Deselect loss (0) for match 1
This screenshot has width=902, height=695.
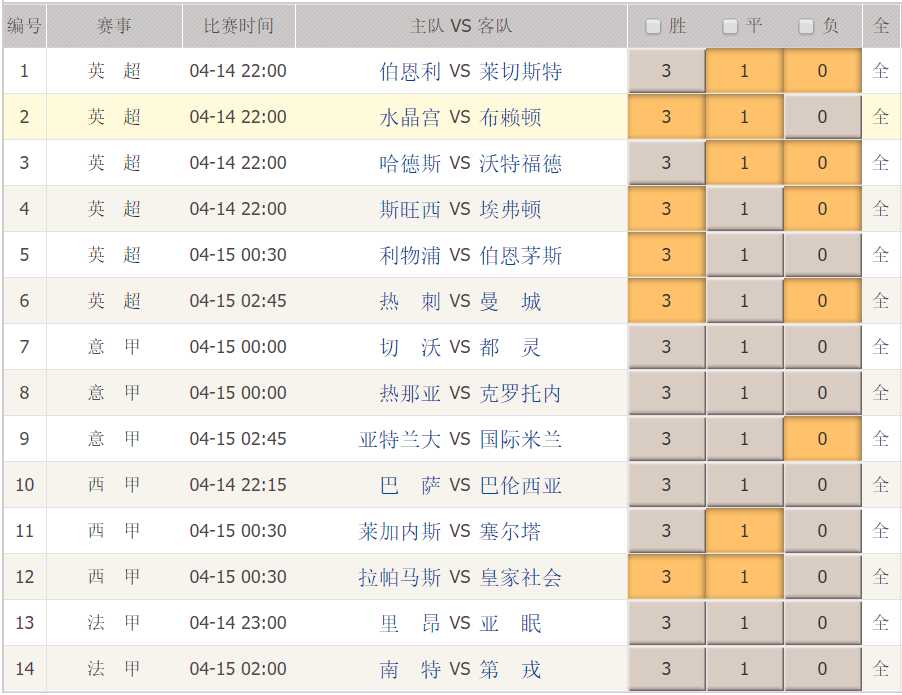[823, 71]
